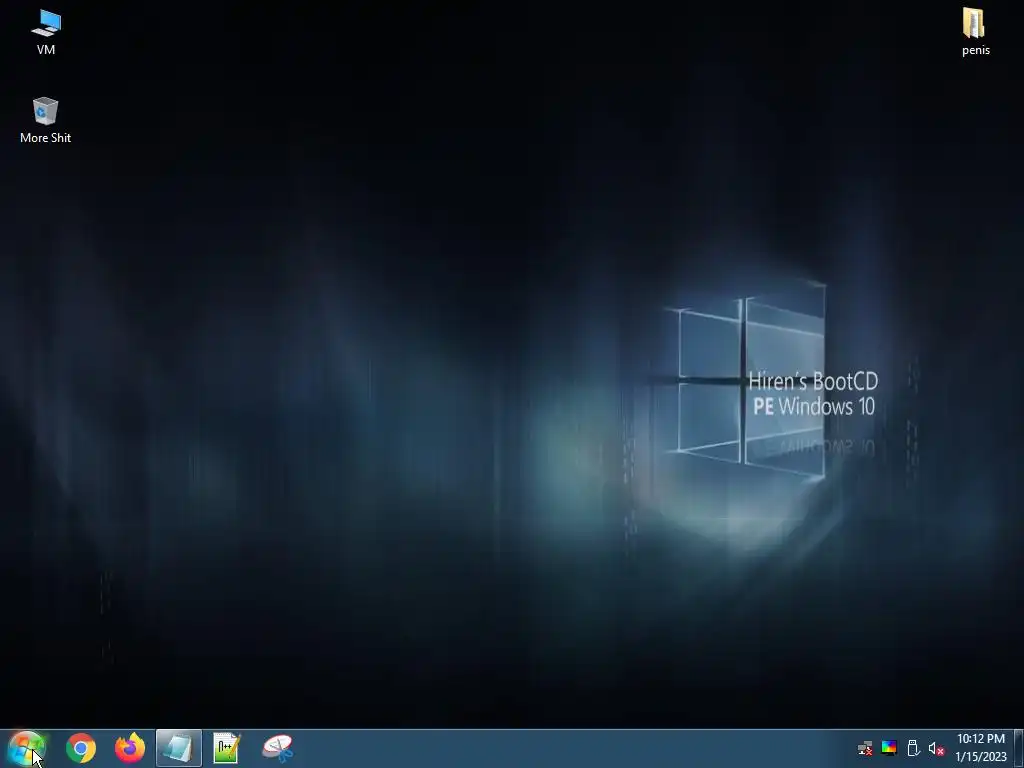Open Notepad++ from the taskbar
This screenshot has height=768, width=1024.
[x=227, y=748]
